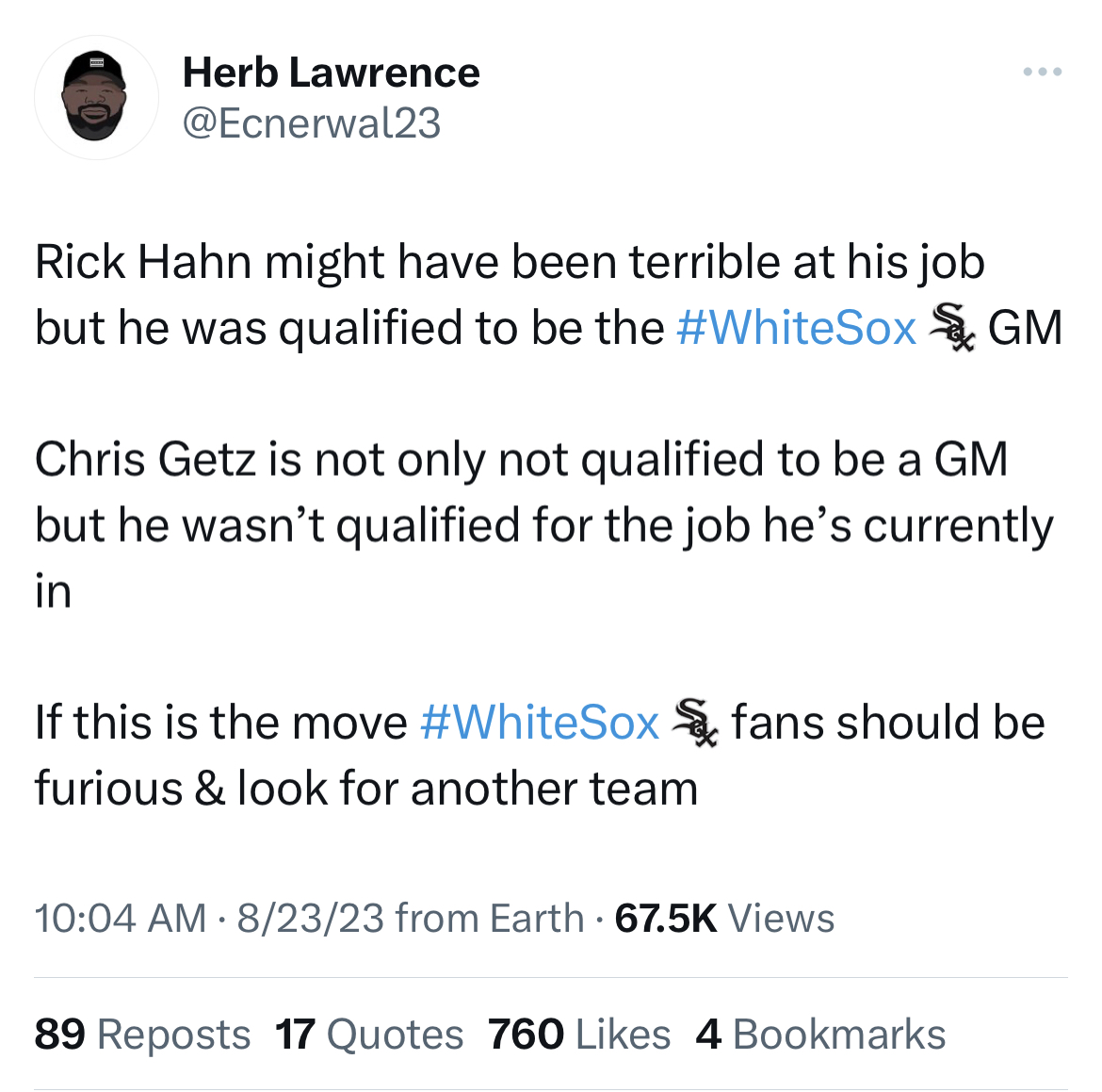
Task: View the 67.5K Views analytics
Action: [724, 918]
